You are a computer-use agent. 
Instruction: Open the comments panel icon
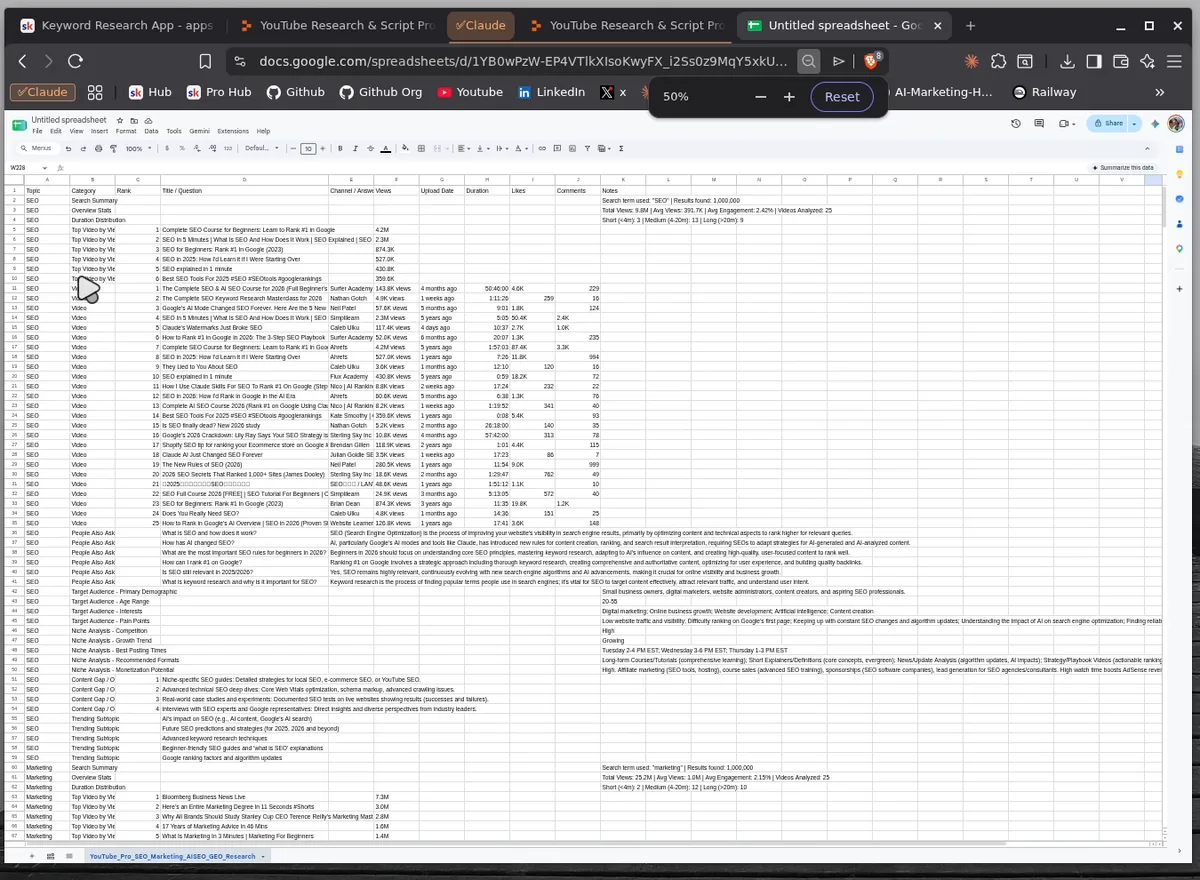pos(1039,123)
